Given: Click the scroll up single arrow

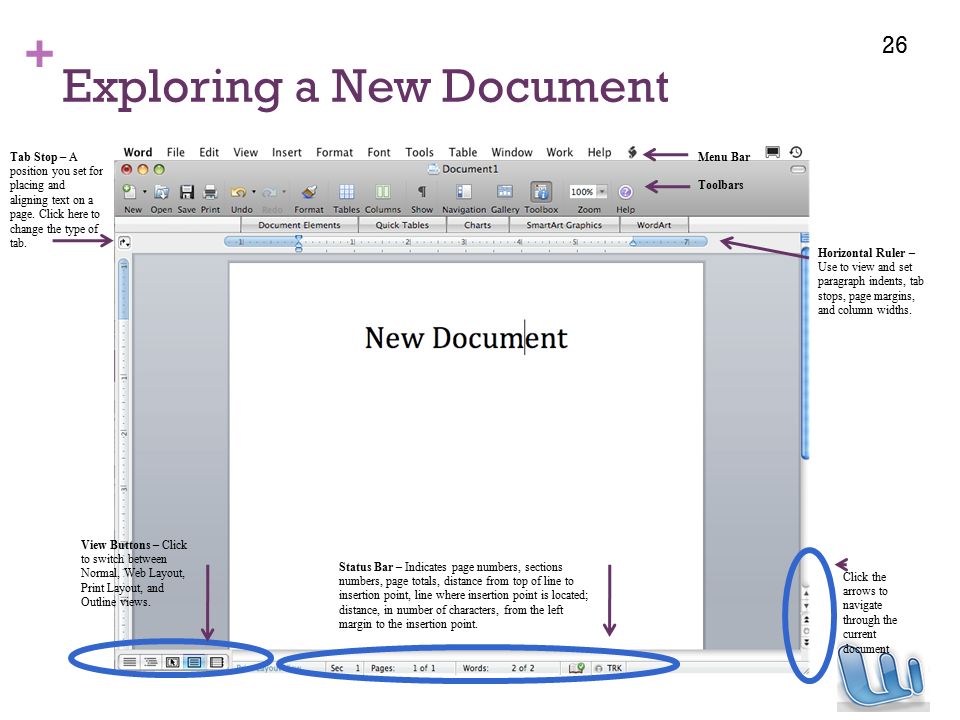Looking at the screenshot, I should pyautogui.click(x=806, y=593).
